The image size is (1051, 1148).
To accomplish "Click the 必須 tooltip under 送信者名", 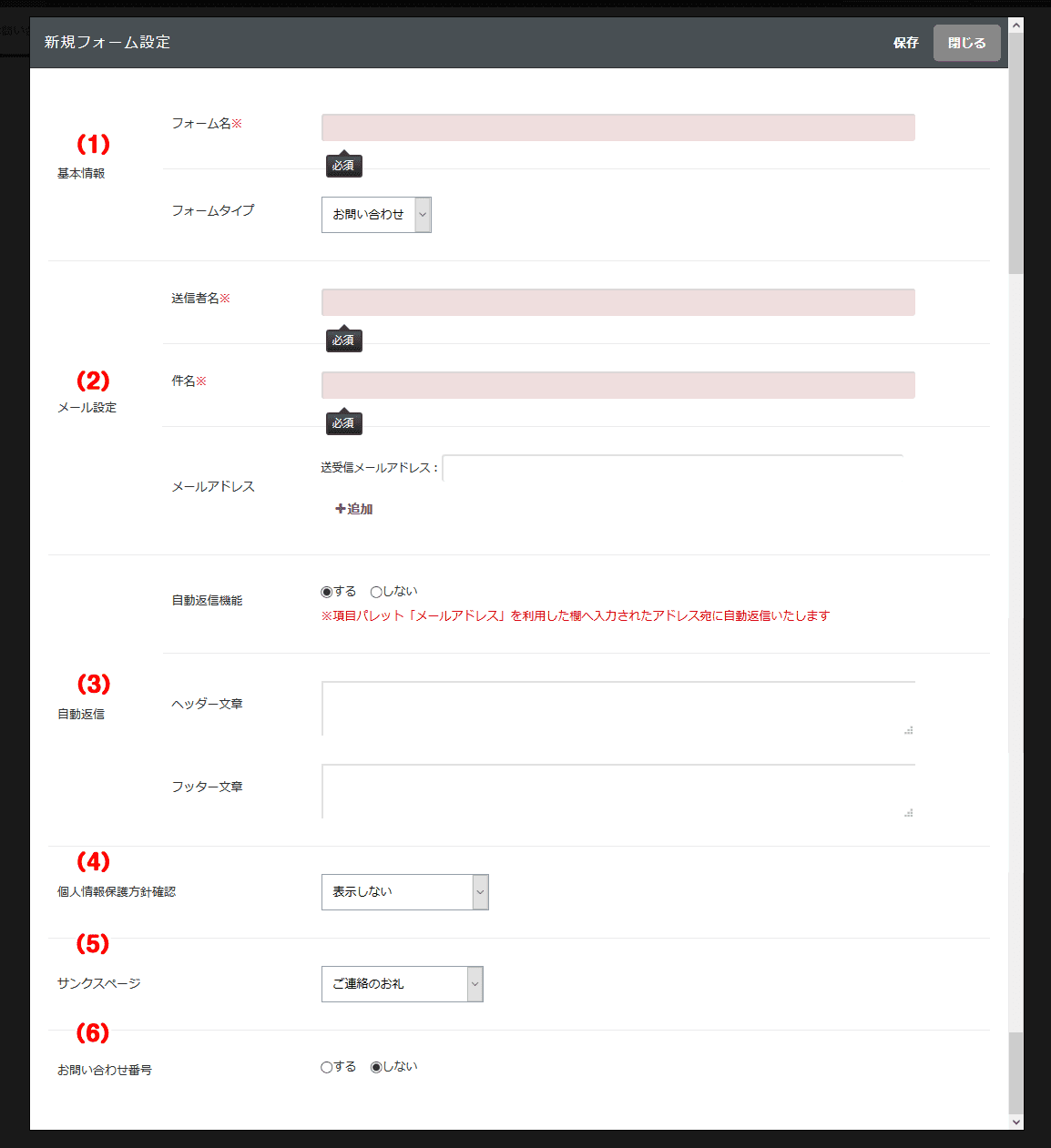I will (344, 340).
